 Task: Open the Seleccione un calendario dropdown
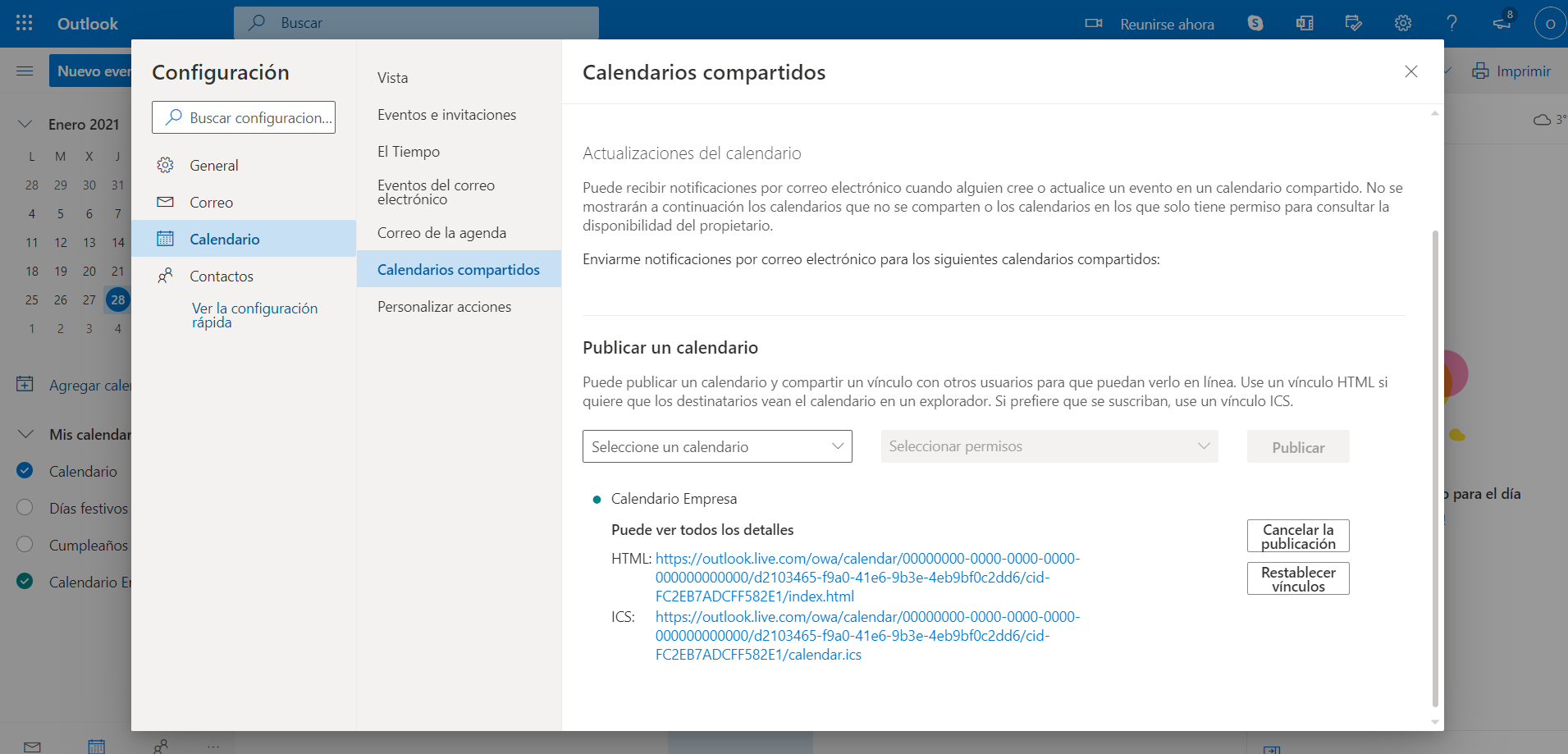click(716, 446)
